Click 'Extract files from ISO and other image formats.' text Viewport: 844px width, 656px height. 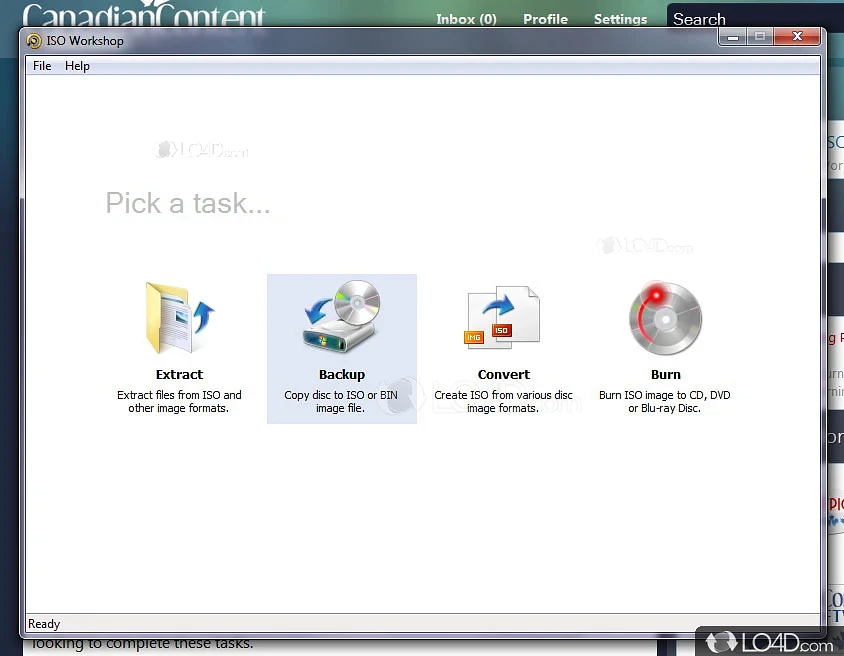[179, 401]
